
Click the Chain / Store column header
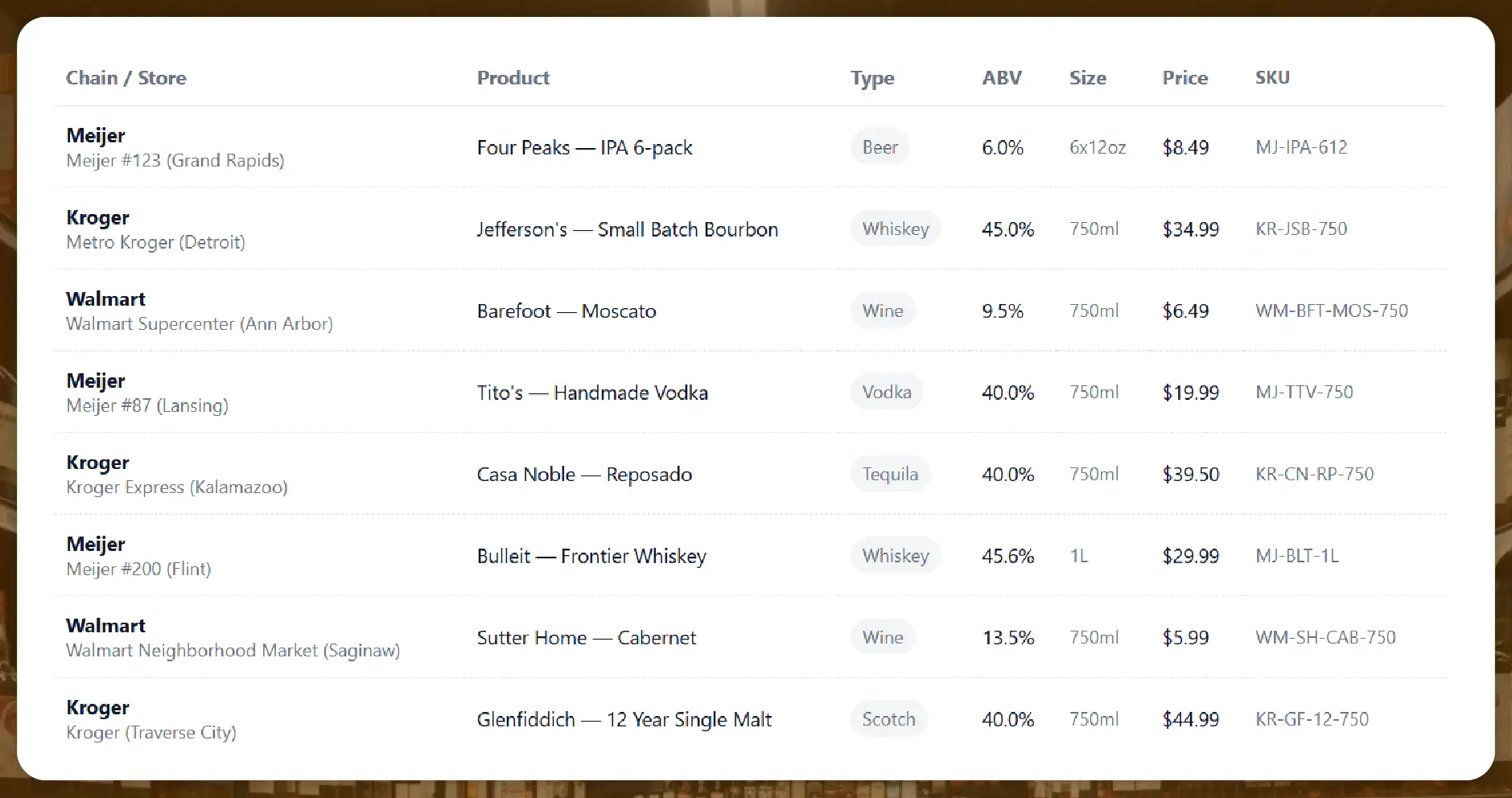126,78
